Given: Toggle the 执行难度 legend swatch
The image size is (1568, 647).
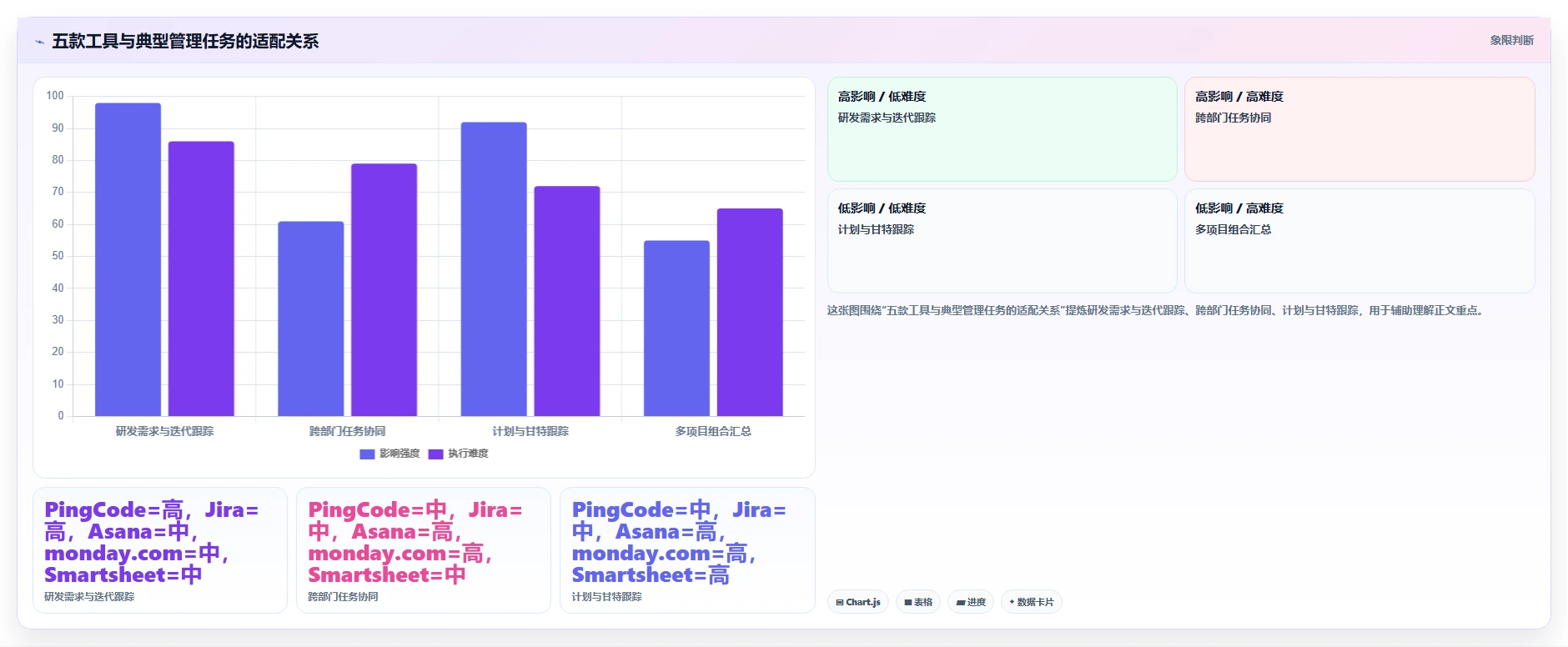Looking at the screenshot, I should pos(435,454).
